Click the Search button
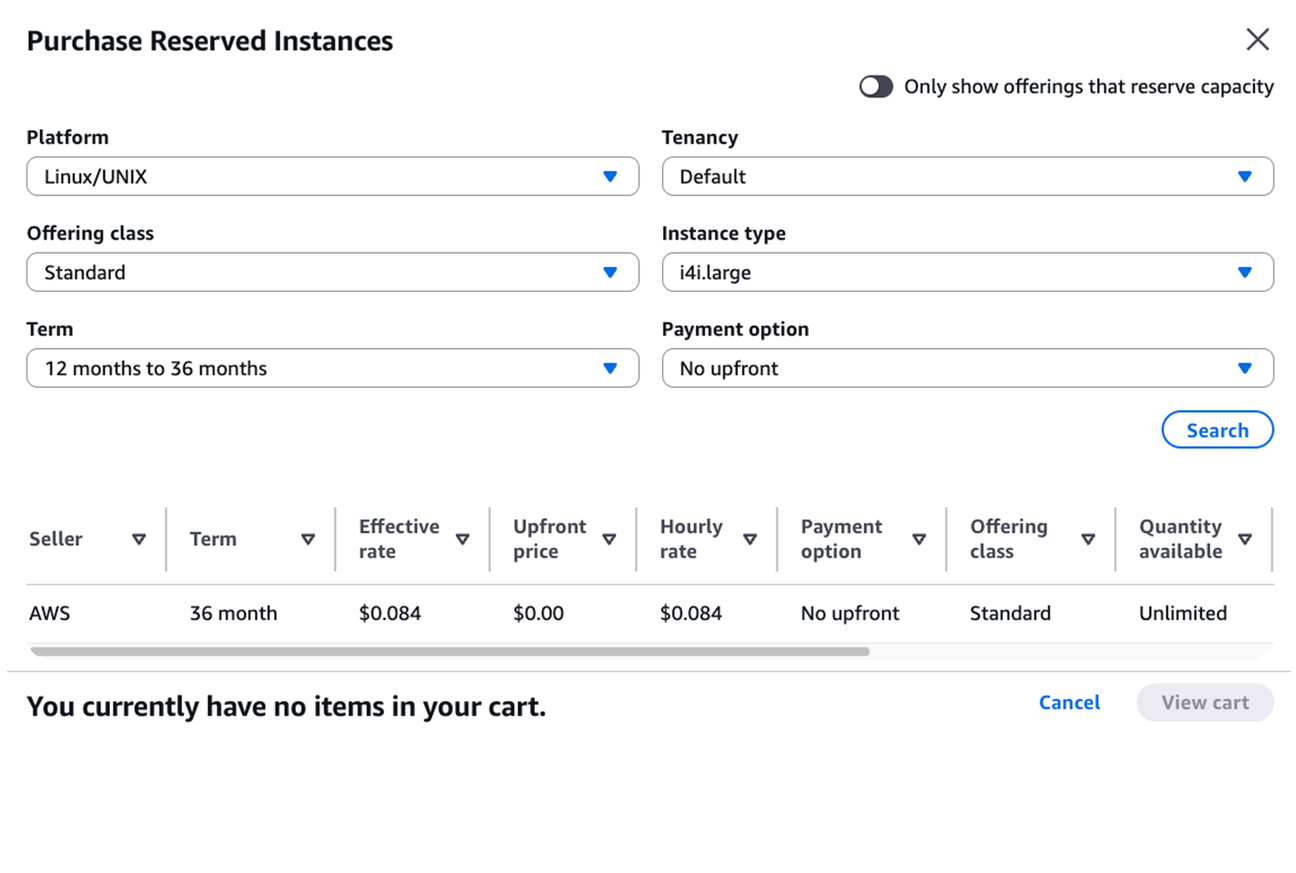Image resolution: width=1296 pixels, height=873 pixels. point(1217,430)
